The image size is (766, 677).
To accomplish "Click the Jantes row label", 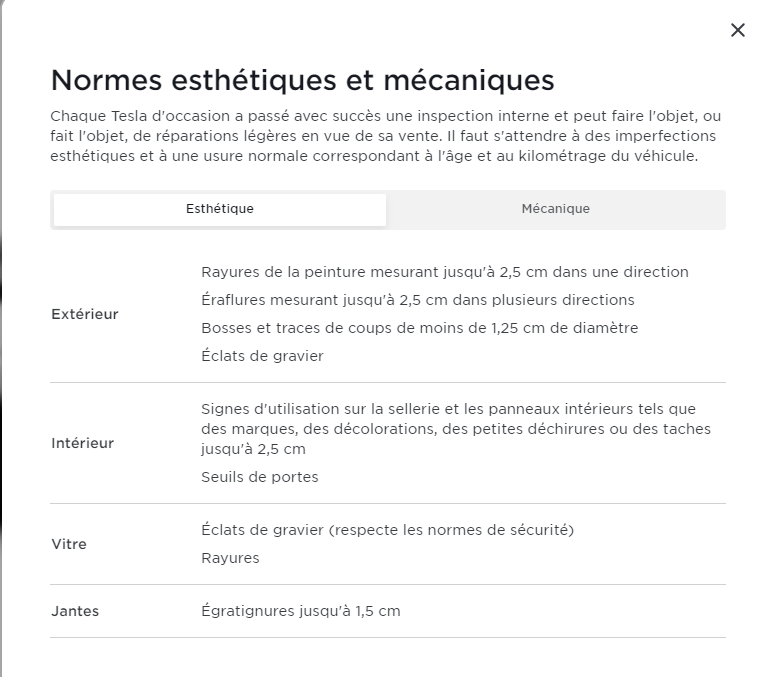I will click(x=75, y=611).
